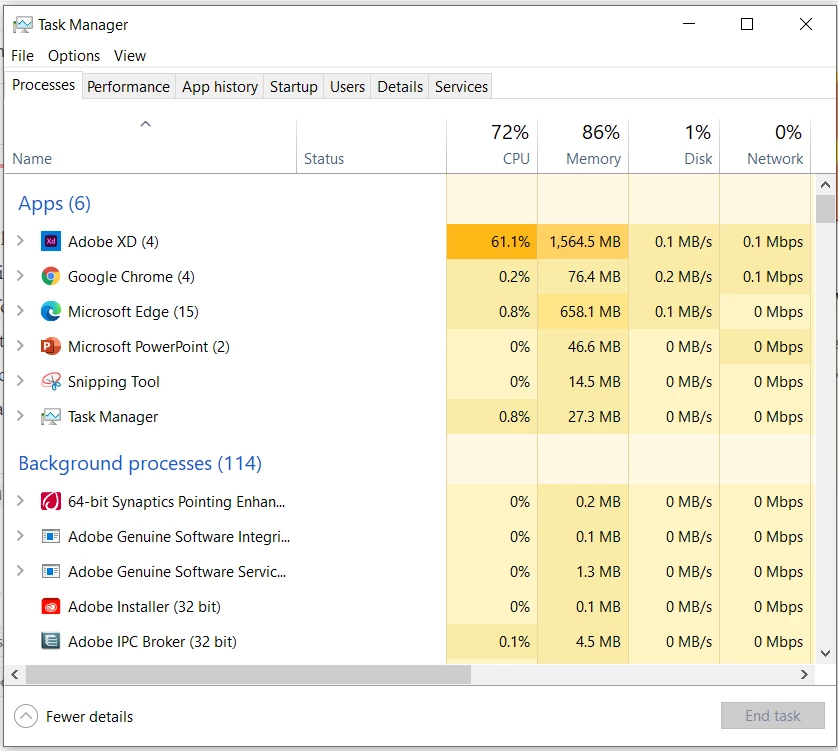Screen dimensions: 838x751
Task: Click the Adobe Installer red icon
Action: tap(51, 607)
